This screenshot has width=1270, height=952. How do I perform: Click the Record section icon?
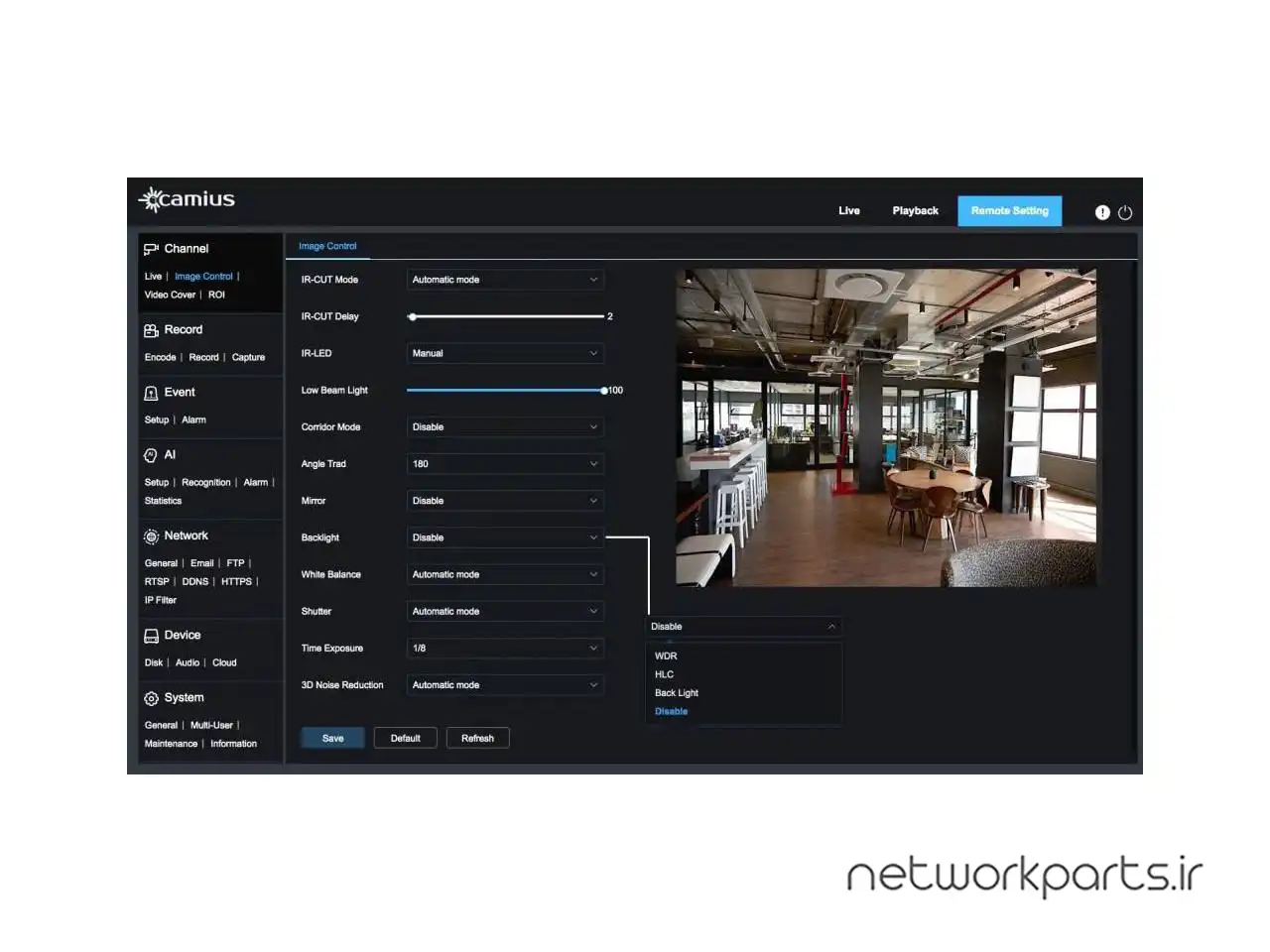click(x=151, y=330)
